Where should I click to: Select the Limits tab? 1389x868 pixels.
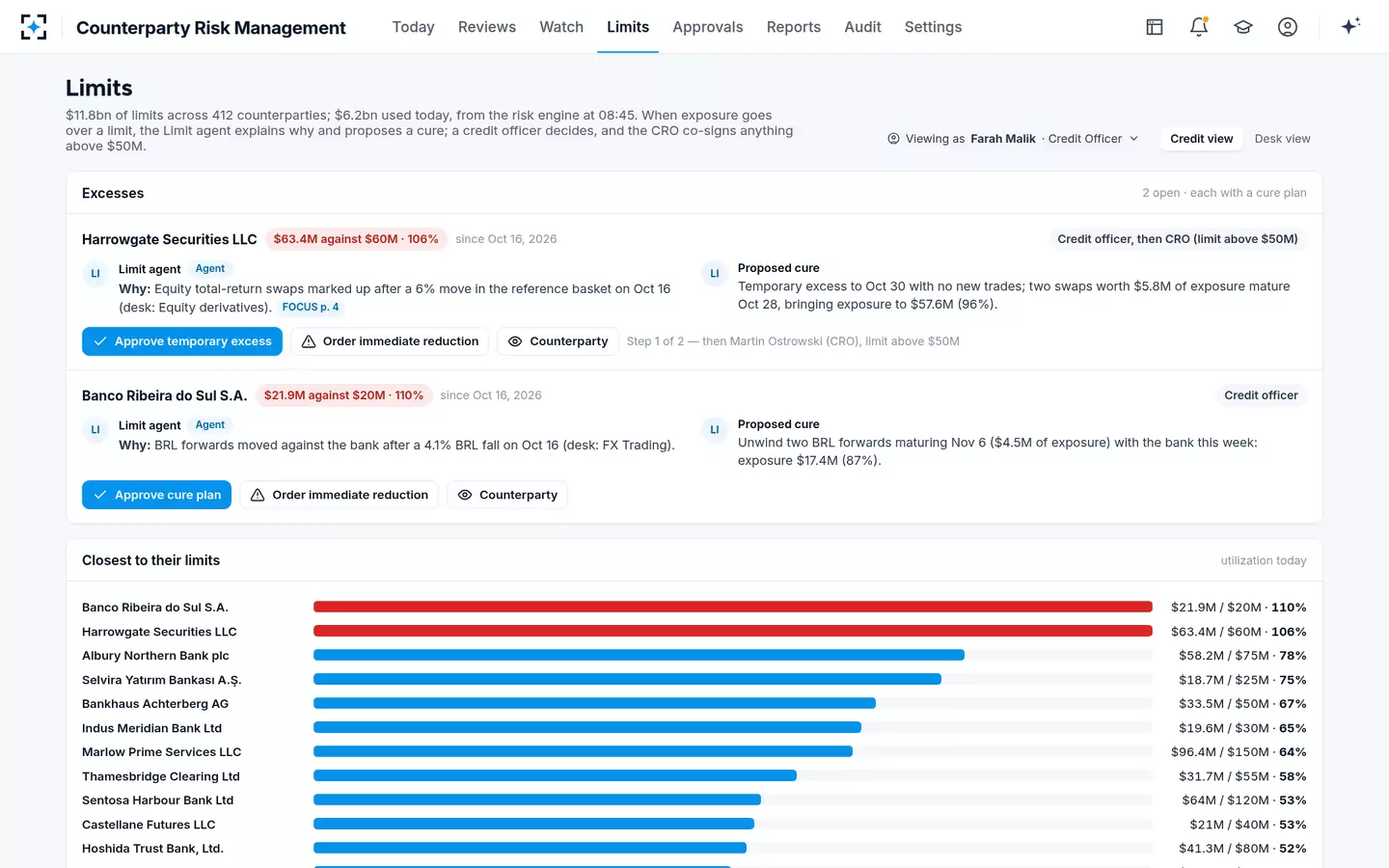628,27
